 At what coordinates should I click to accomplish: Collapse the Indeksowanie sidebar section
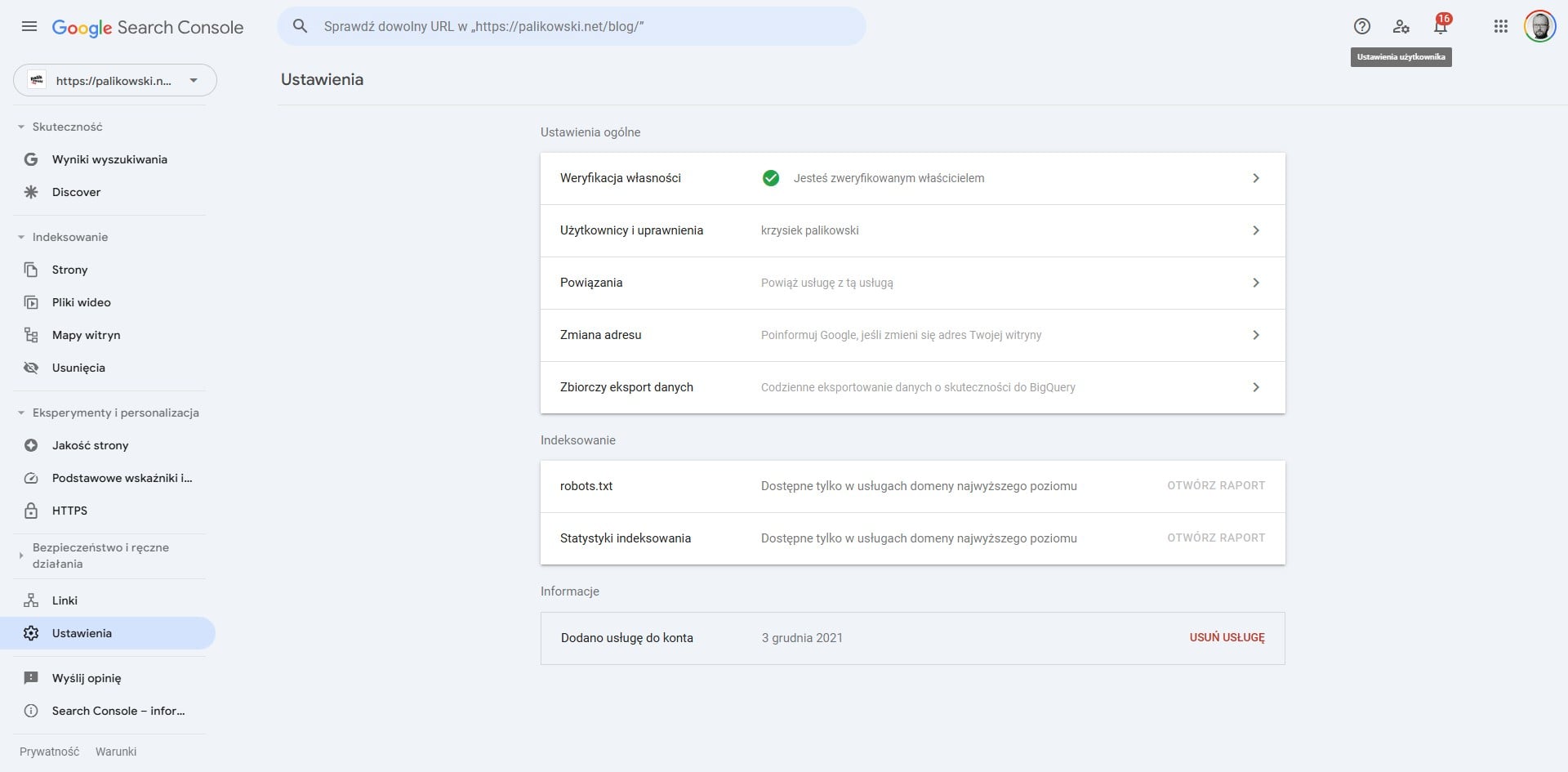tap(69, 237)
